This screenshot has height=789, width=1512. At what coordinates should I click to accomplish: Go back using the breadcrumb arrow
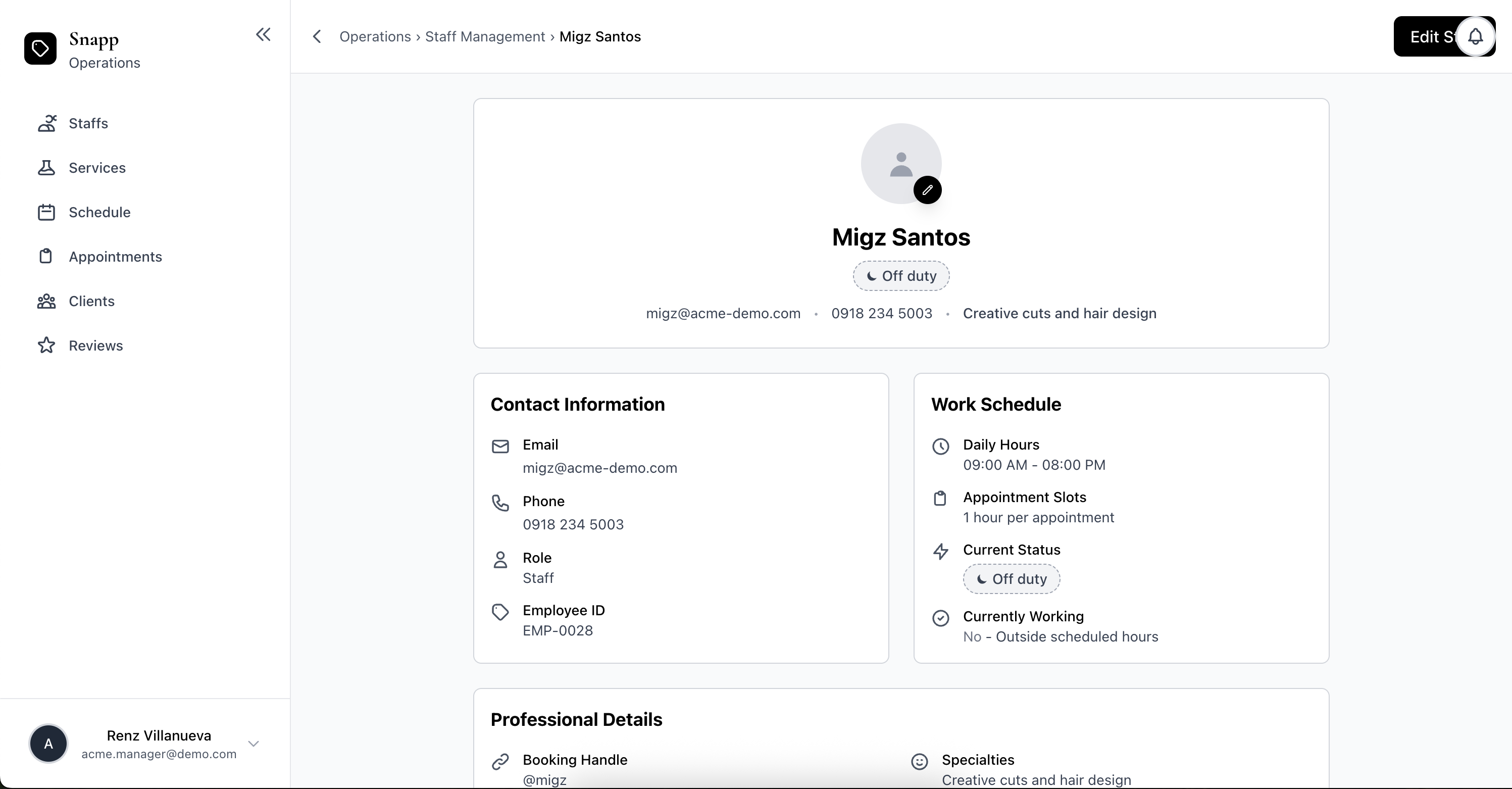(x=317, y=36)
